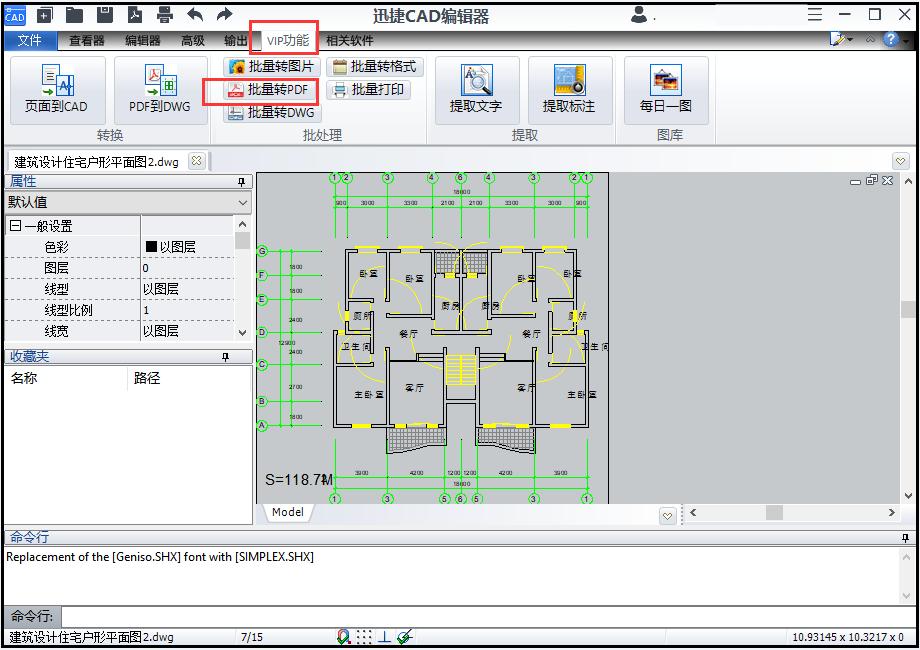The height and width of the screenshot is (650, 920).
Task: Open the document tab list dropdown arrow
Action: pyautogui.click(x=901, y=161)
